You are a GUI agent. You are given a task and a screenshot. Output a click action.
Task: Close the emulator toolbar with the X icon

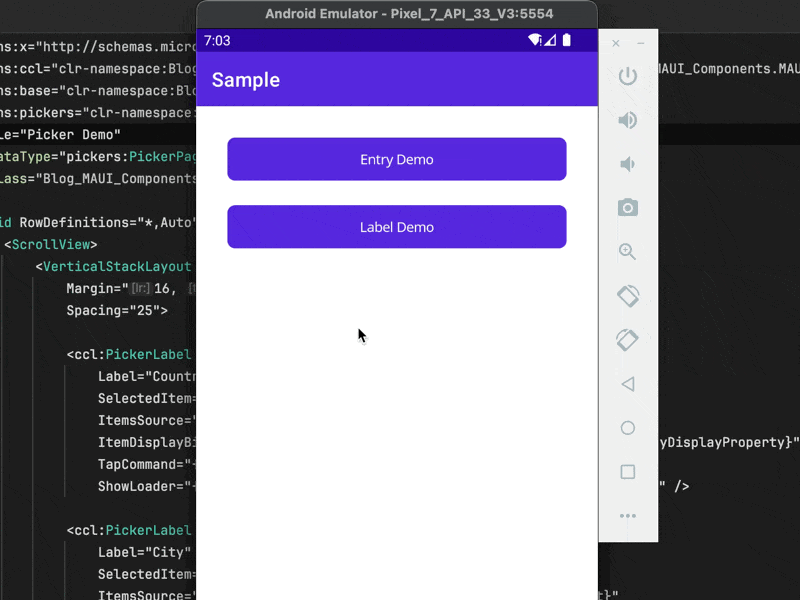pos(616,43)
